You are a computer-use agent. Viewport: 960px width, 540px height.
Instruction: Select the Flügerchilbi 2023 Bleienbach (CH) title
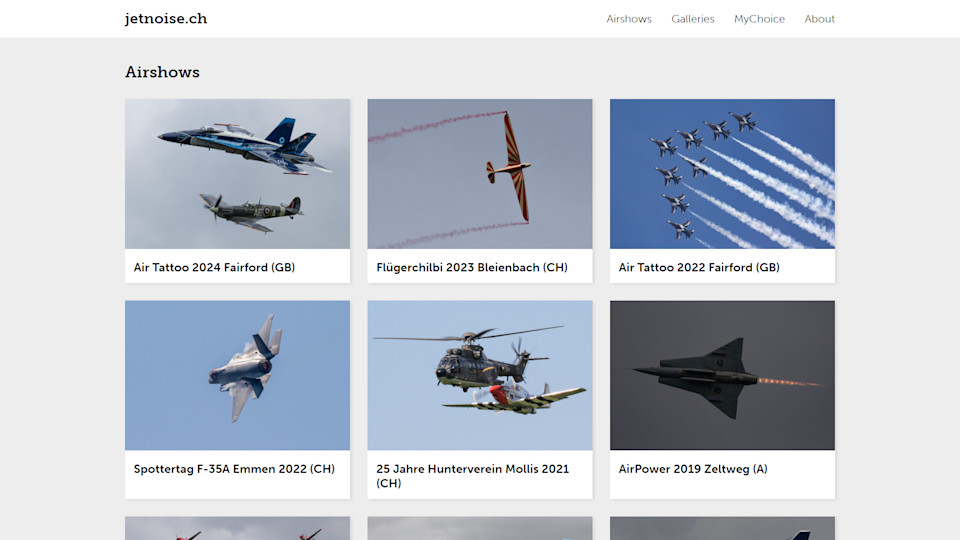point(472,268)
